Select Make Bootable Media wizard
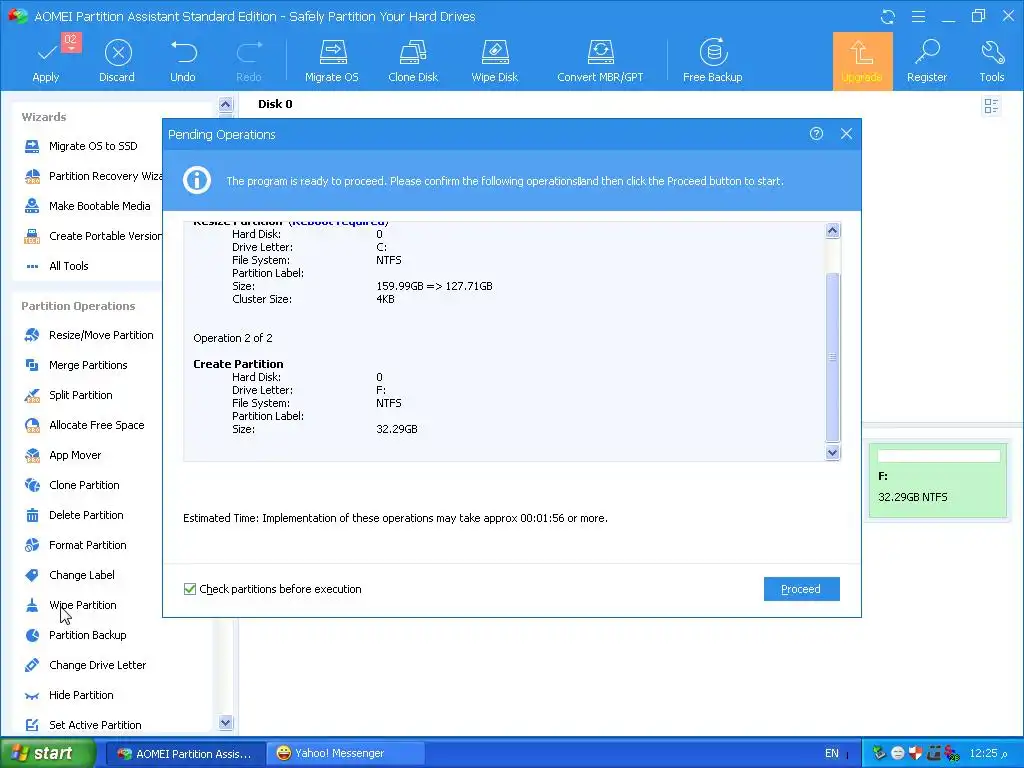The width and height of the screenshot is (1024, 768). [87, 206]
